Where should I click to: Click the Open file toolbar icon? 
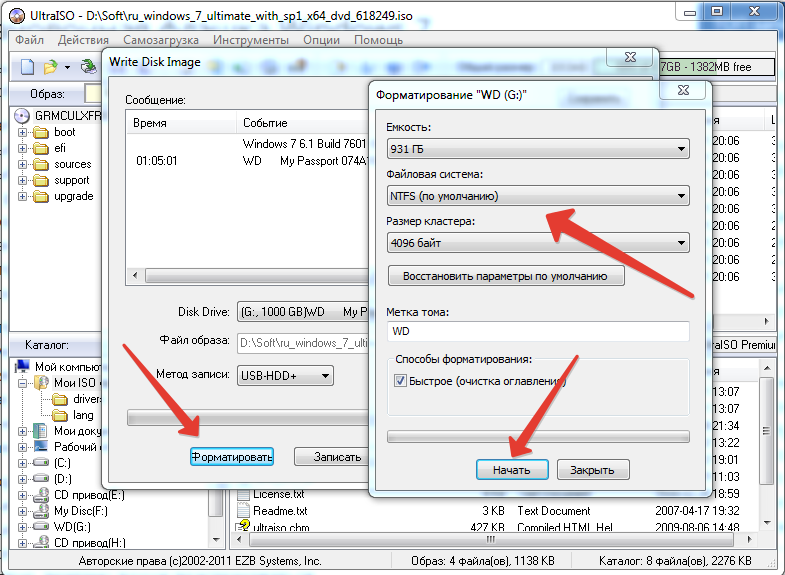(51, 67)
